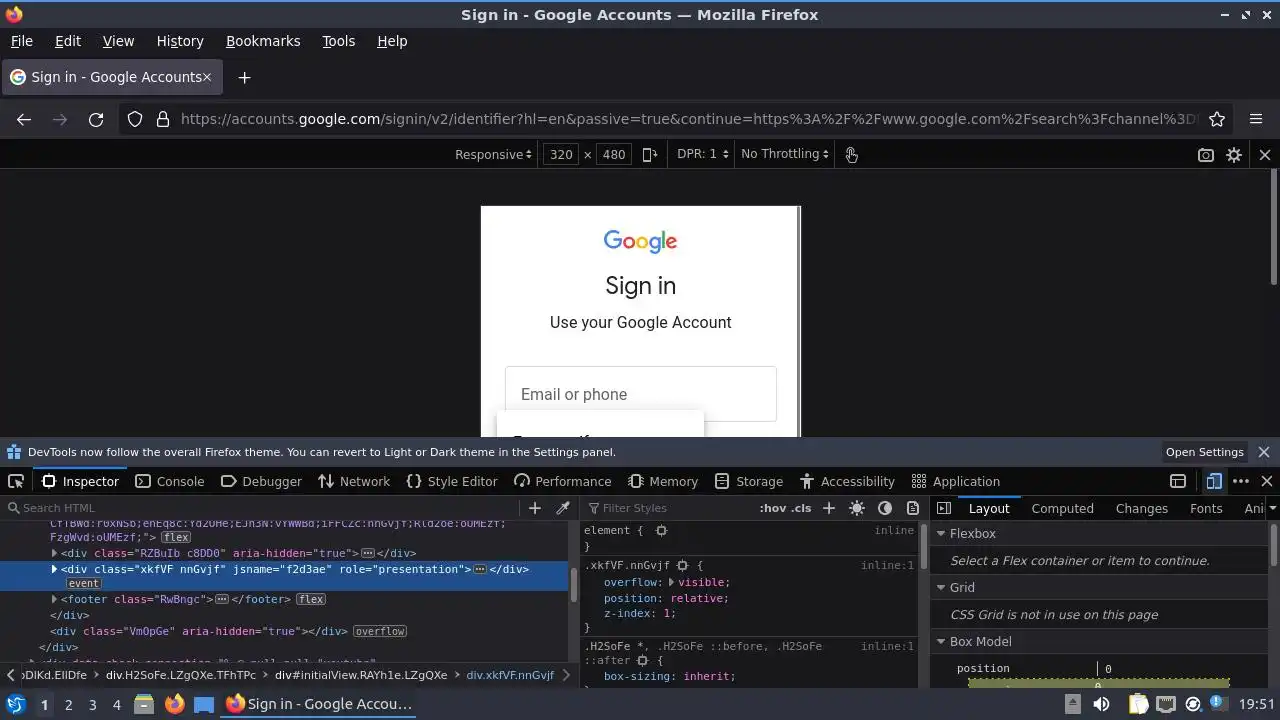Collapse the Flexbox section
The width and height of the screenshot is (1280, 720).
[941, 533]
